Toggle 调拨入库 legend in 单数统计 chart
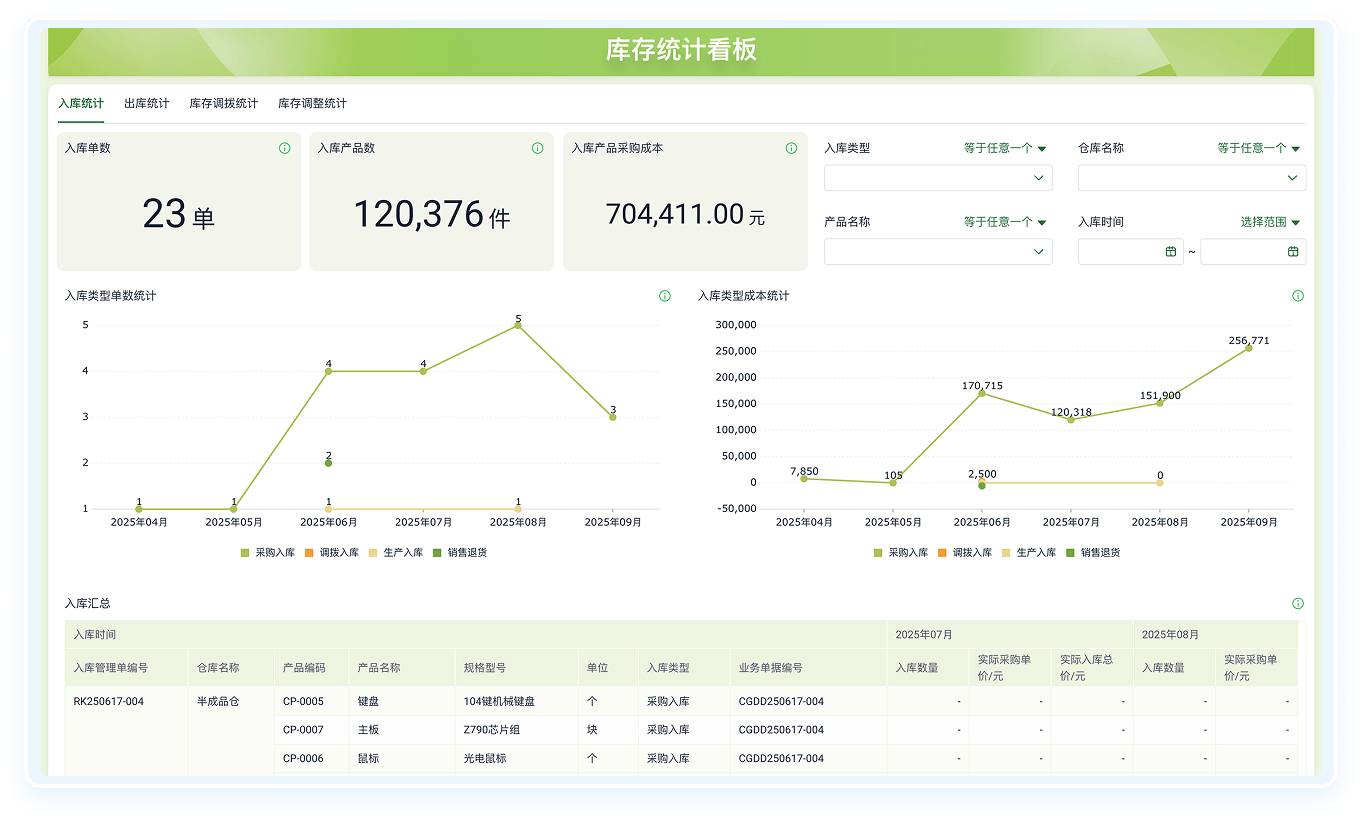1362x820 pixels. pos(331,552)
